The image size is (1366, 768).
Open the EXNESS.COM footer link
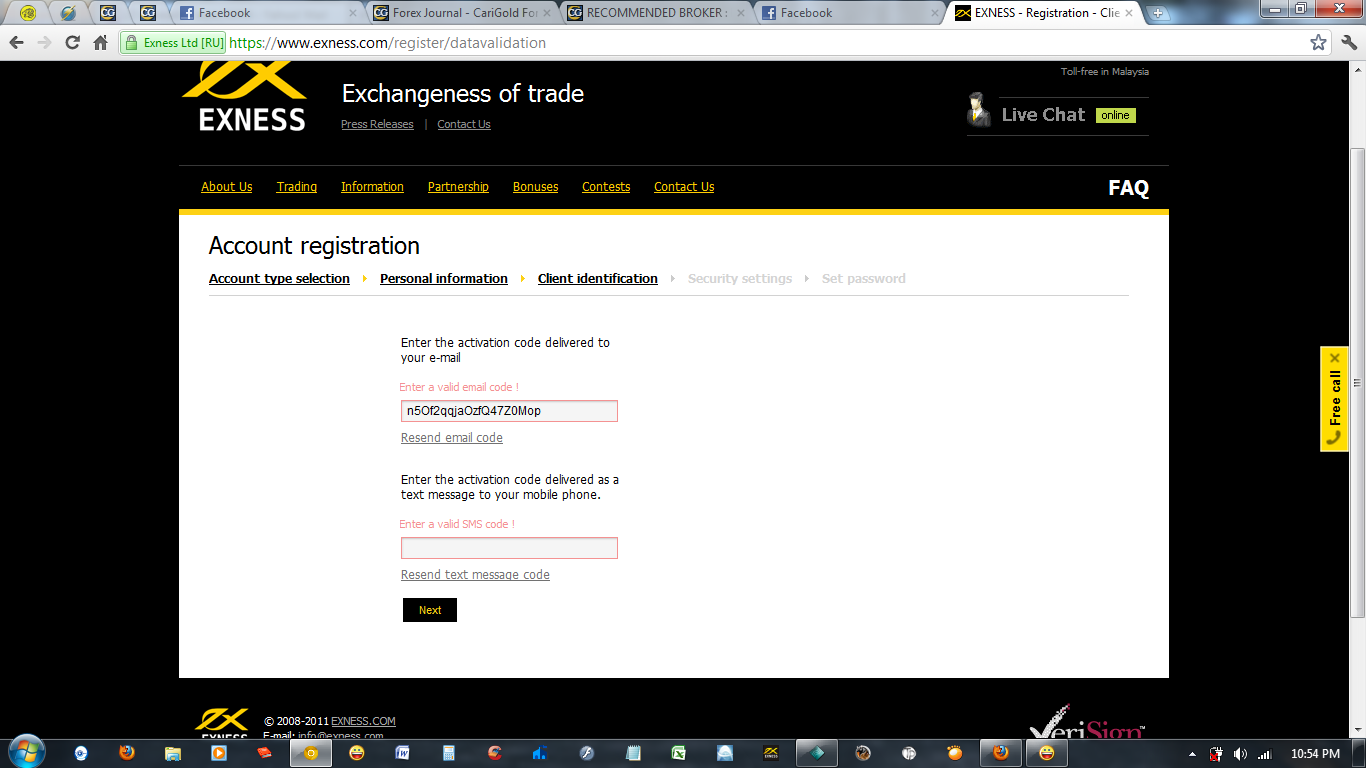[x=363, y=721]
